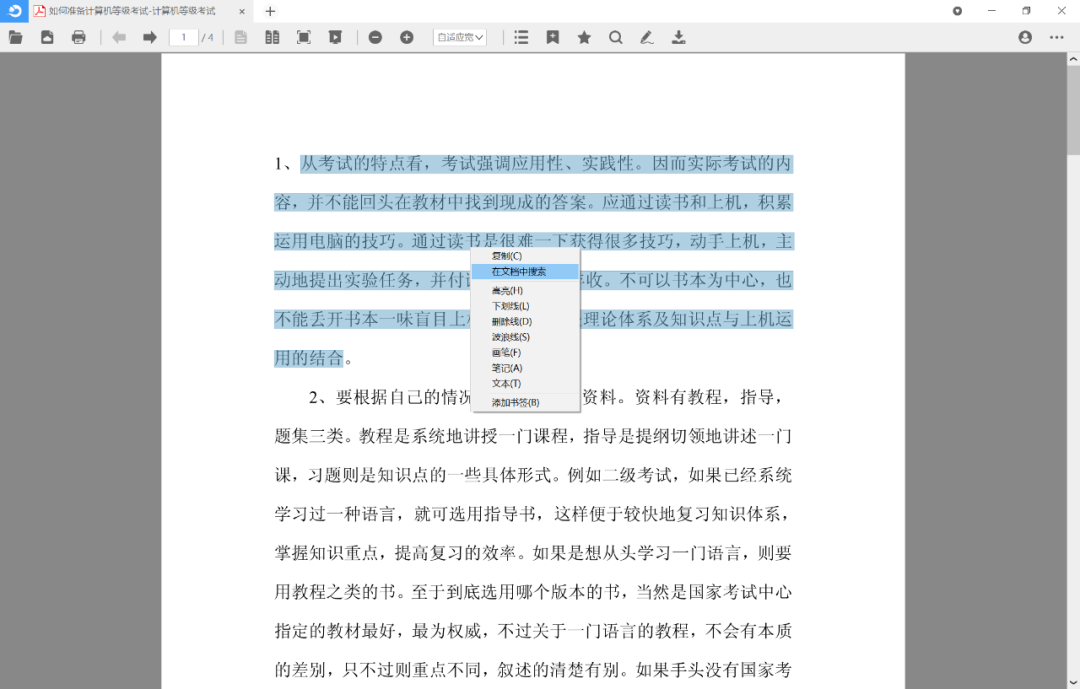The image size is (1080, 689).
Task: Open the bookmarks panel icon
Action: [552, 37]
